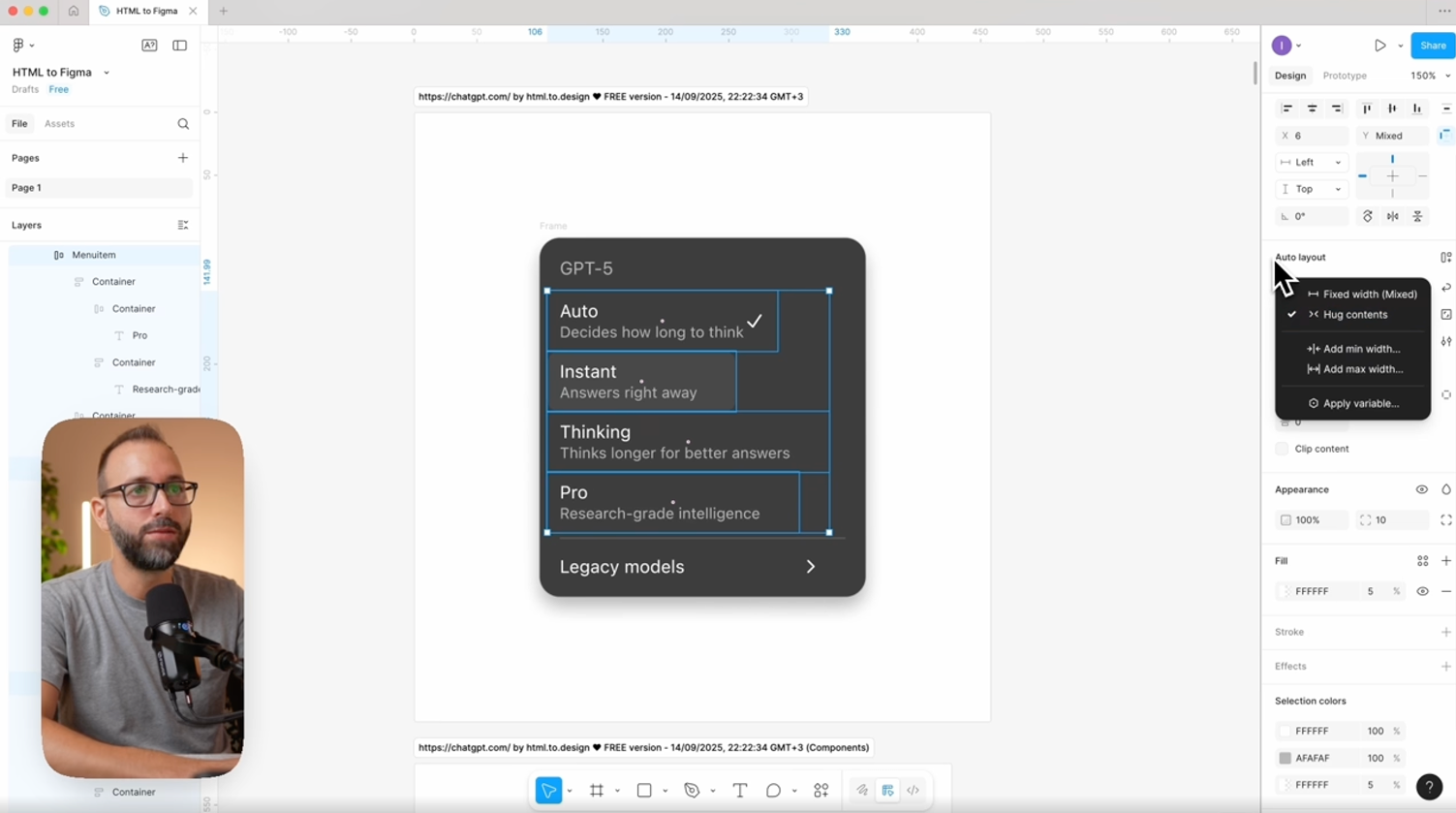
Task: Click the align horizontal centers icon
Action: pyautogui.click(x=1313, y=109)
